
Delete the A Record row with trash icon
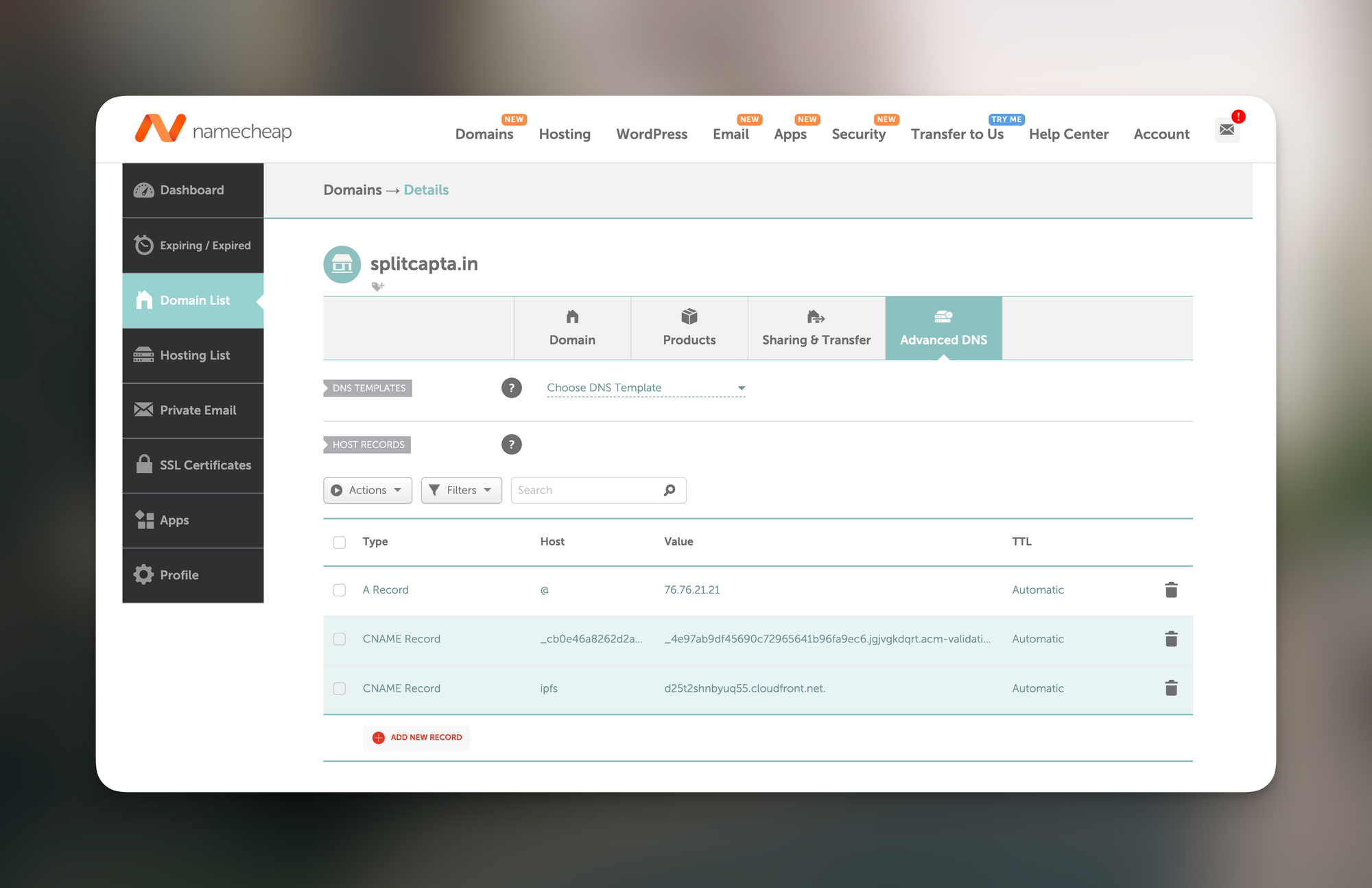[1171, 590]
